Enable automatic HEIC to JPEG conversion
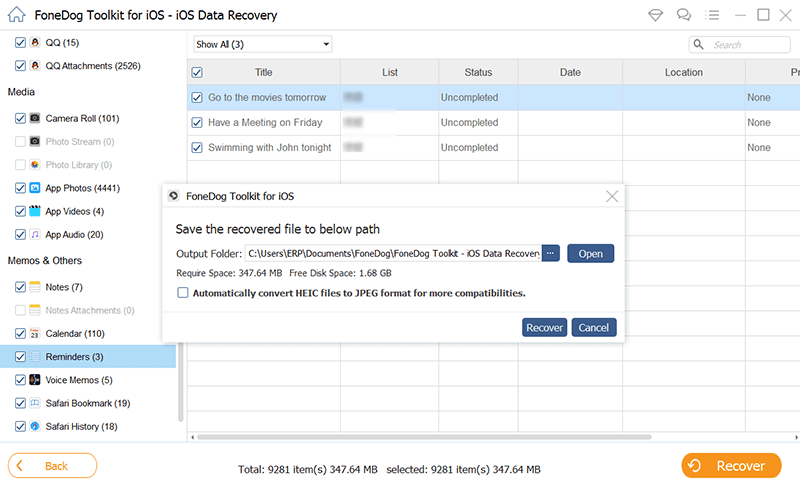This screenshot has width=800, height=489. click(x=183, y=292)
